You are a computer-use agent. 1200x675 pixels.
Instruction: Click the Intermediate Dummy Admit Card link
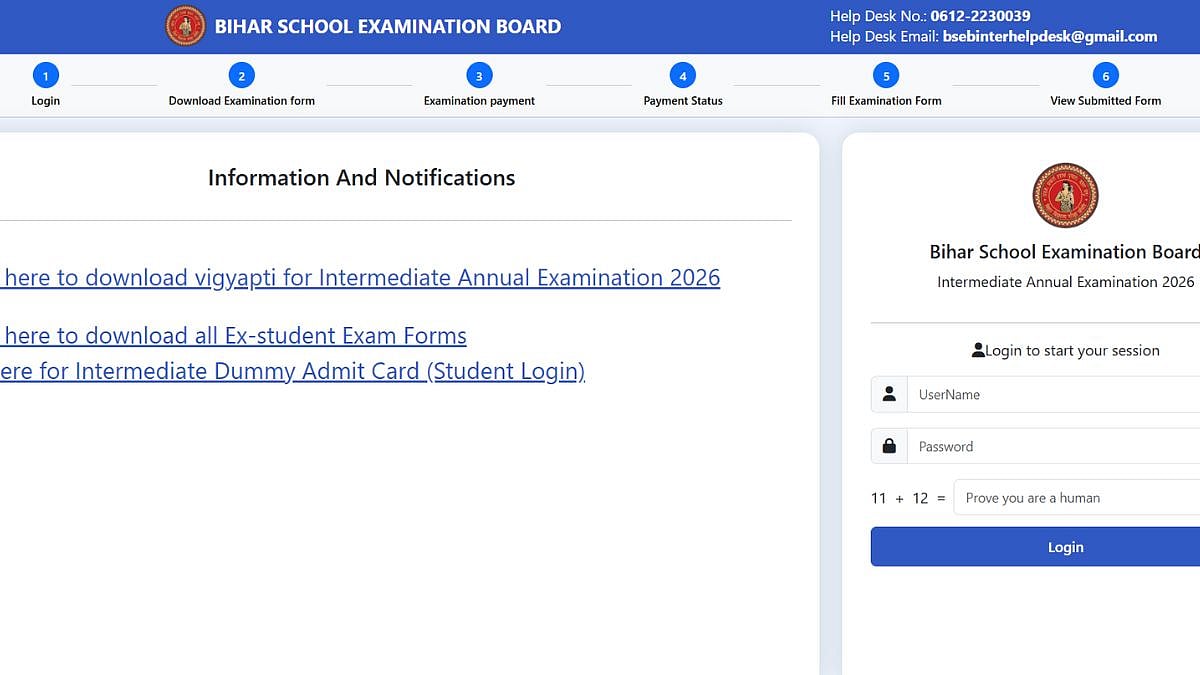click(x=292, y=371)
